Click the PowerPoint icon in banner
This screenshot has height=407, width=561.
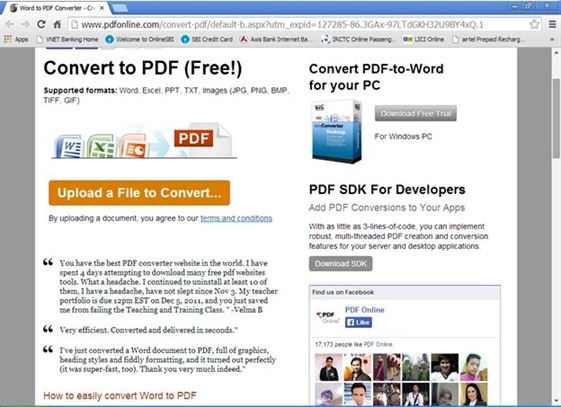(x=133, y=146)
